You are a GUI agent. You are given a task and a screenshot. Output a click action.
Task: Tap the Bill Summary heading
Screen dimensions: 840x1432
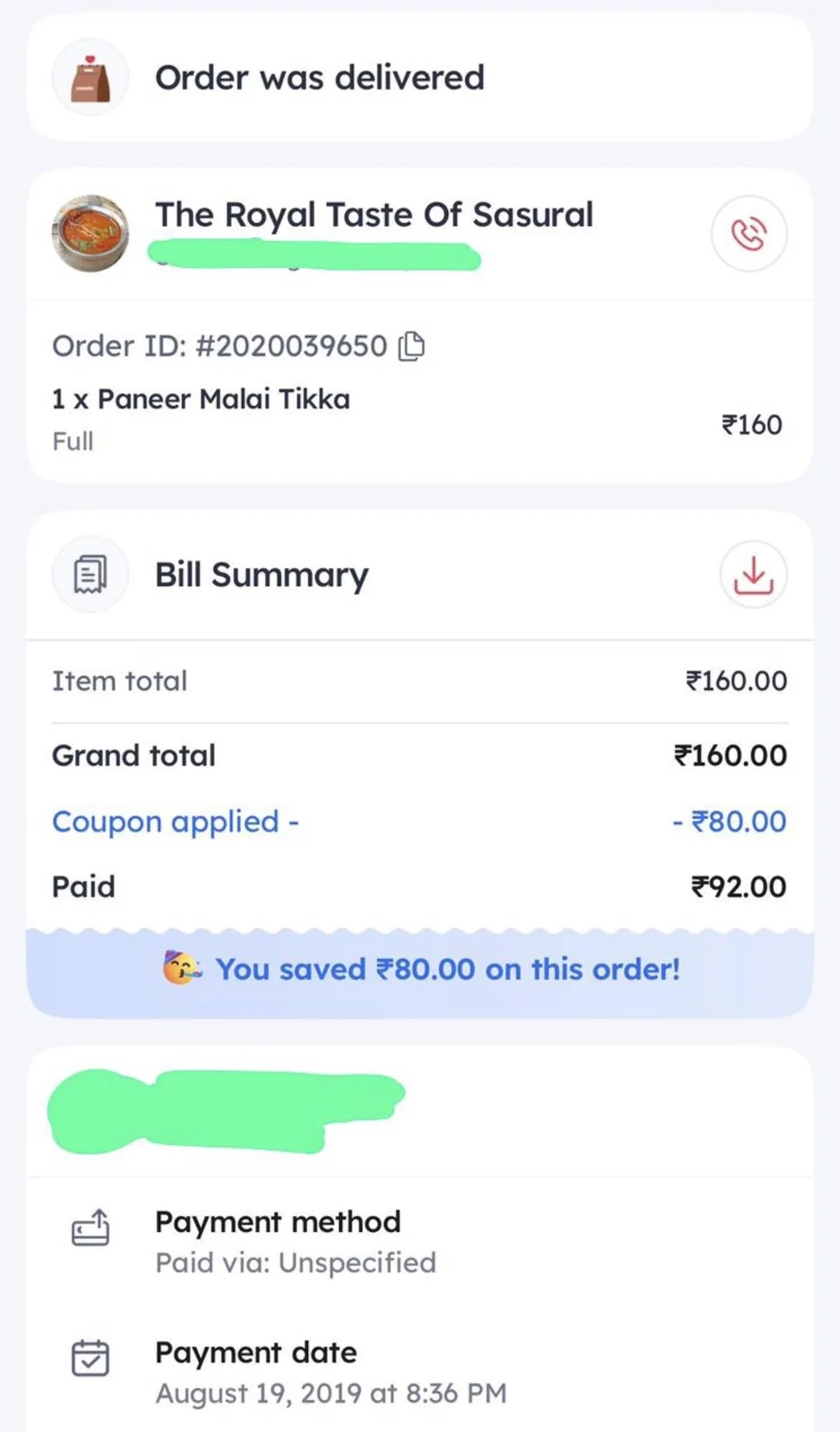[x=261, y=576]
